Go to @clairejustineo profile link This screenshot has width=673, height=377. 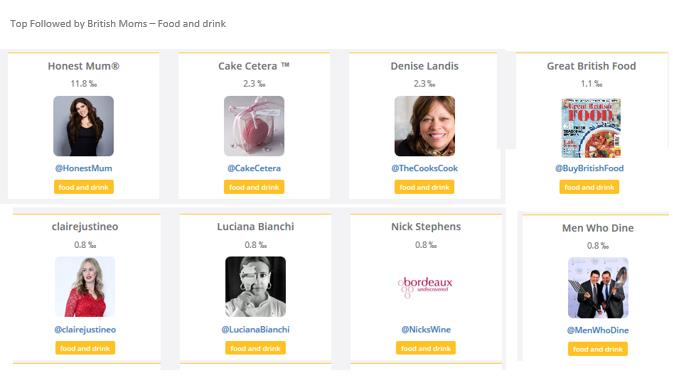(85, 330)
